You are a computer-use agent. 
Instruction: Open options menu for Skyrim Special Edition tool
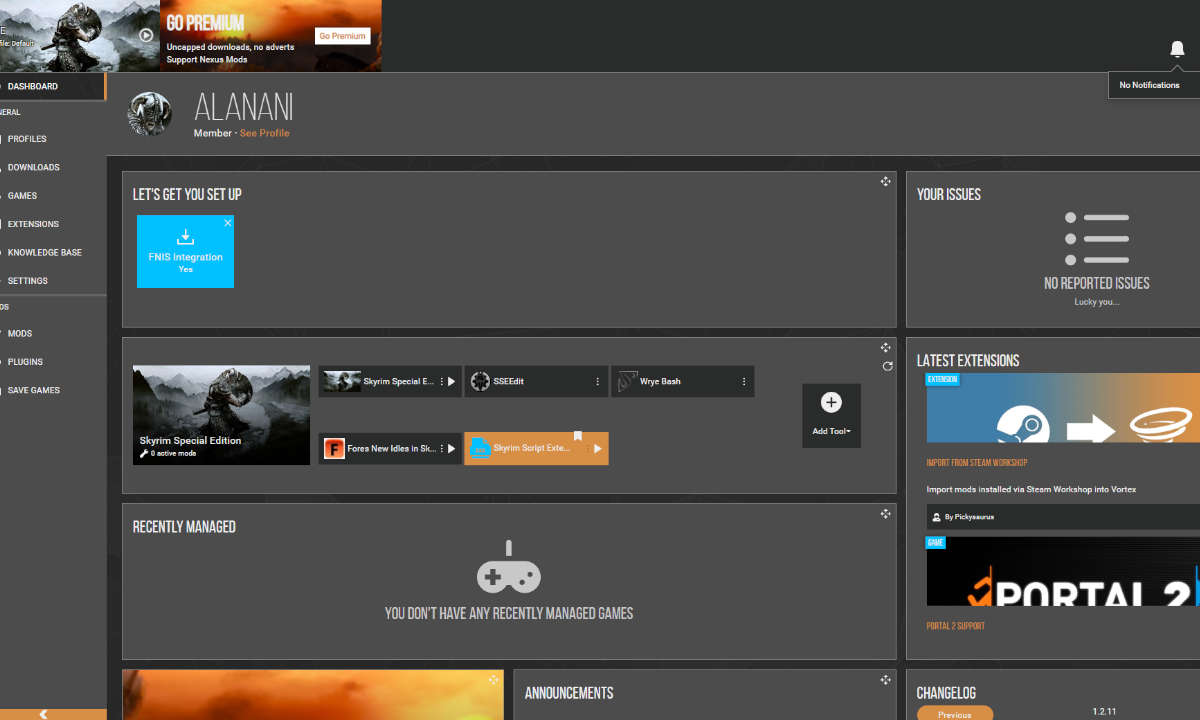pyautogui.click(x=441, y=381)
